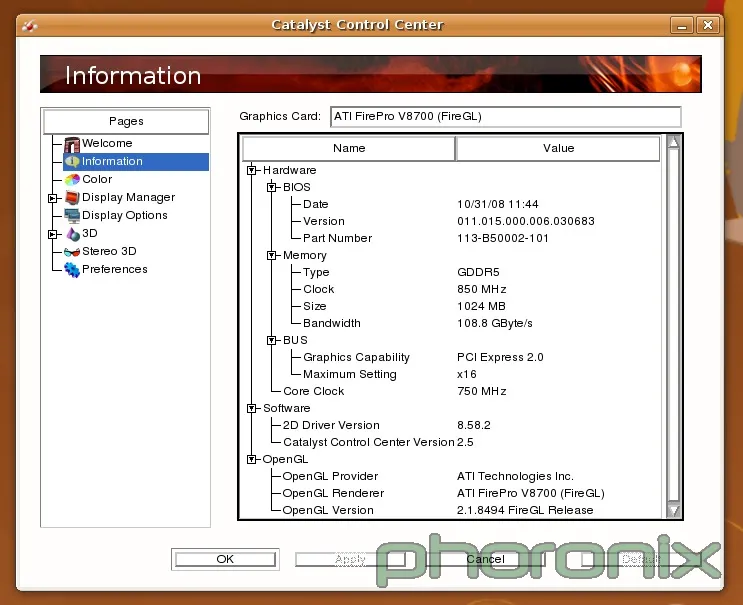Expand the Display Manager tree node
743x605 pixels.
[x=53, y=198]
